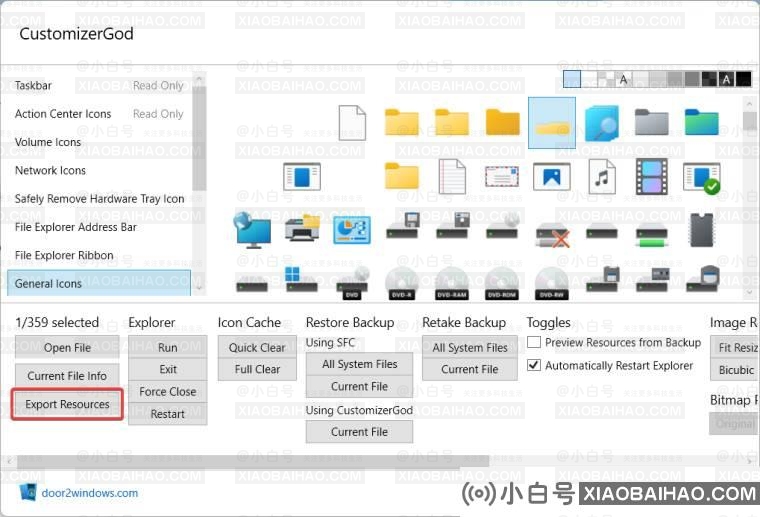Pick the dark checkerboard background swatch

point(709,79)
